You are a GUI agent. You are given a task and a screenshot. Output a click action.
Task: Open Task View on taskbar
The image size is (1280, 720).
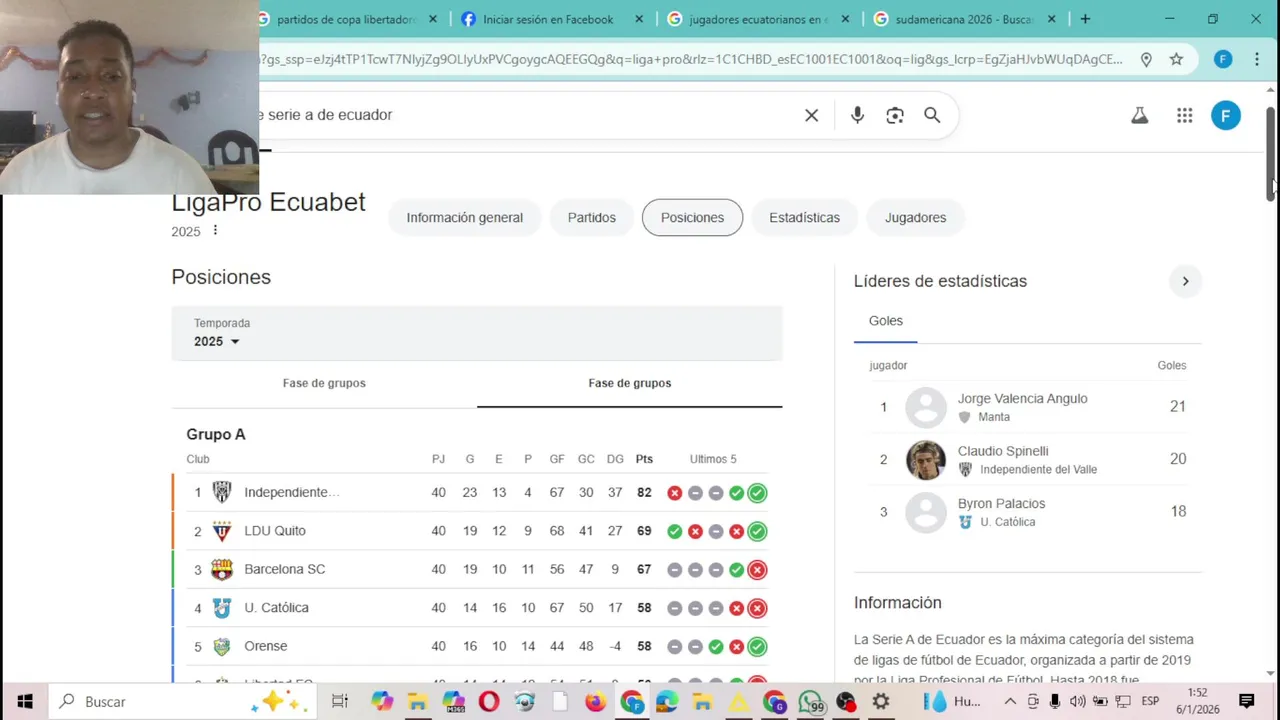coord(340,702)
